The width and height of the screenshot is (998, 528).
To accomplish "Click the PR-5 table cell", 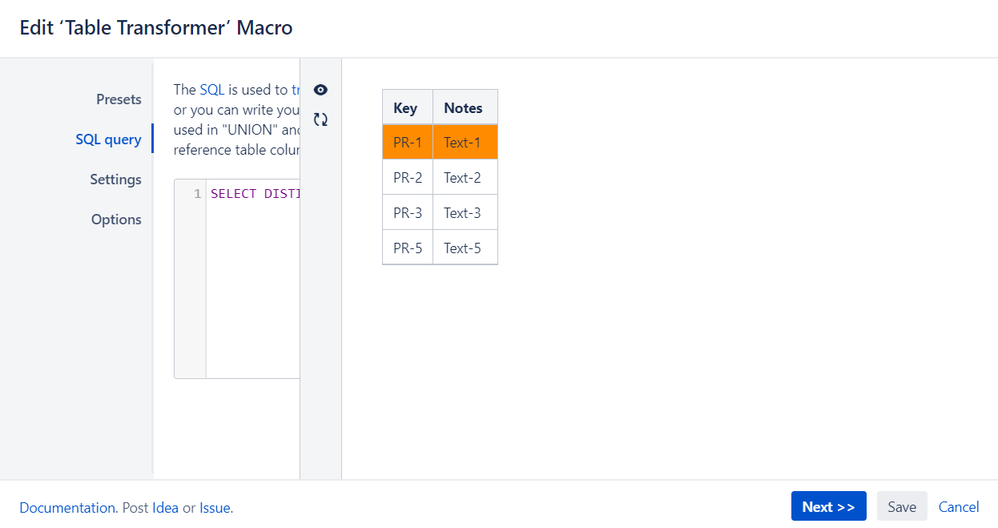I will coord(407,247).
